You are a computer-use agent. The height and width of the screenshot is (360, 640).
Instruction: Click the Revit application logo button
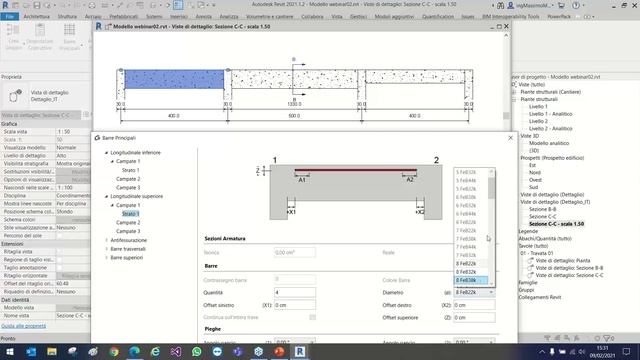tap(5, 5)
